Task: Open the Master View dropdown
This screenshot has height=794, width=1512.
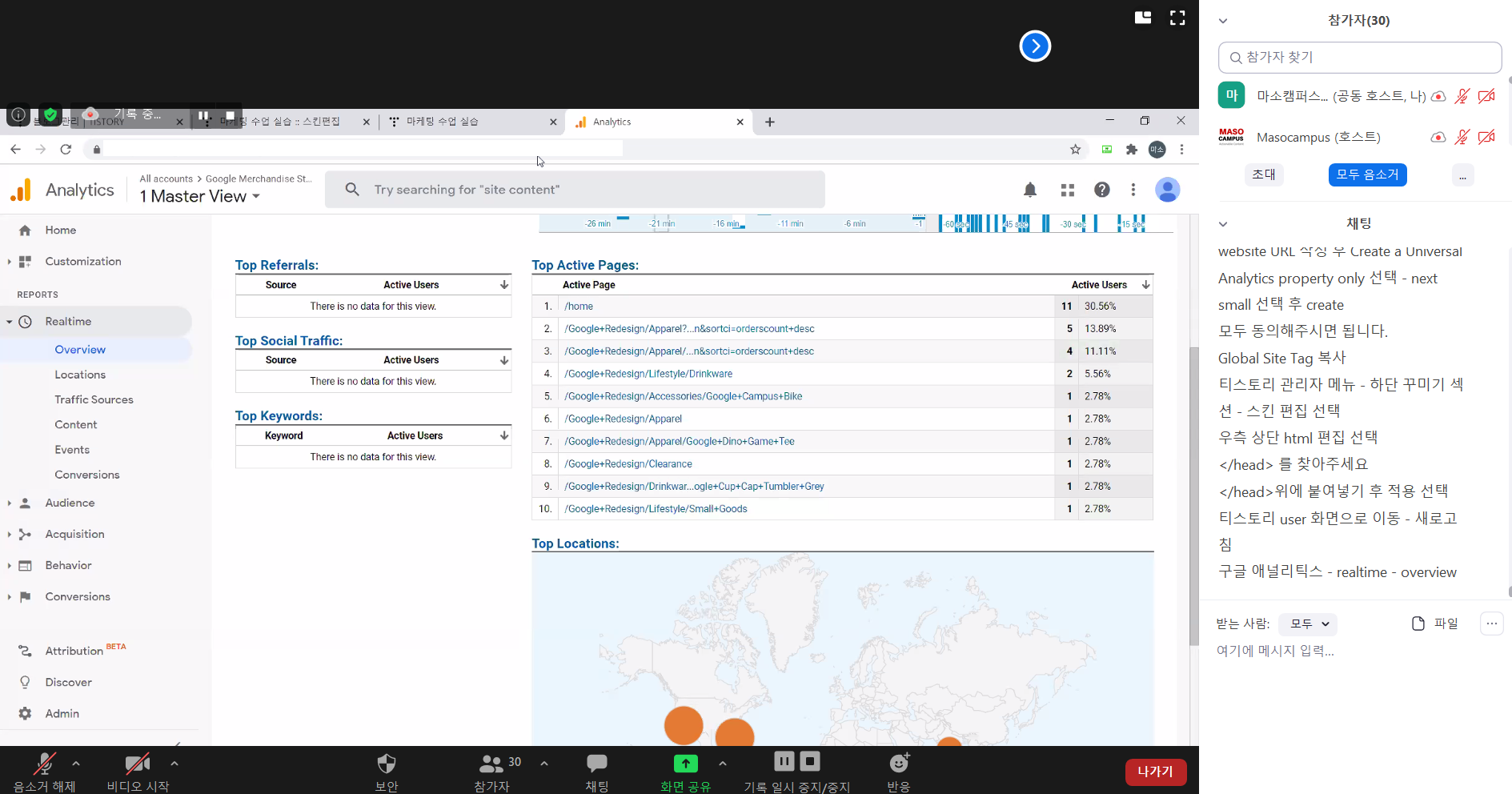Action: (x=199, y=197)
